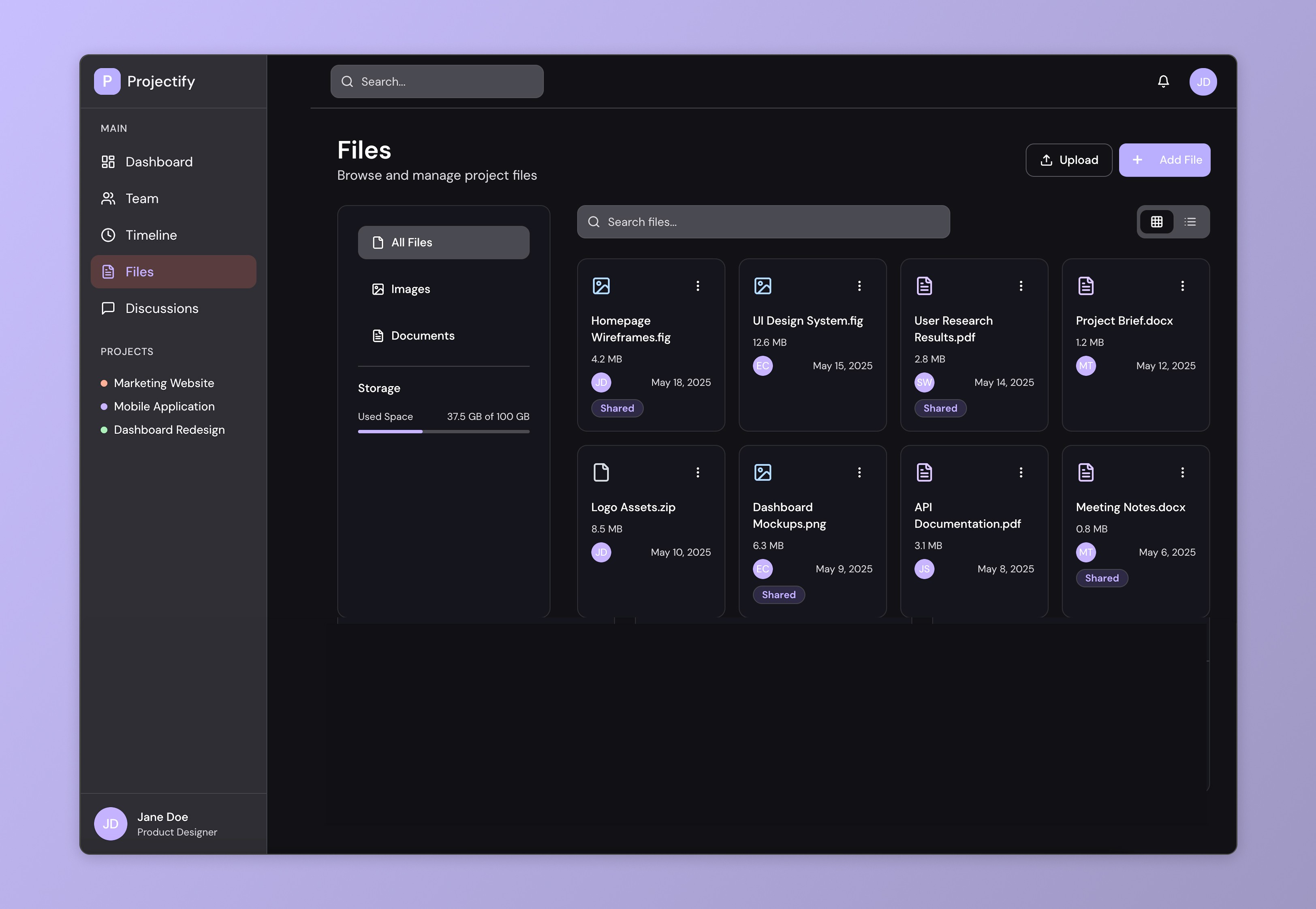The height and width of the screenshot is (909, 1316).
Task: Click the Projectify logo icon
Action: pyautogui.click(x=107, y=81)
